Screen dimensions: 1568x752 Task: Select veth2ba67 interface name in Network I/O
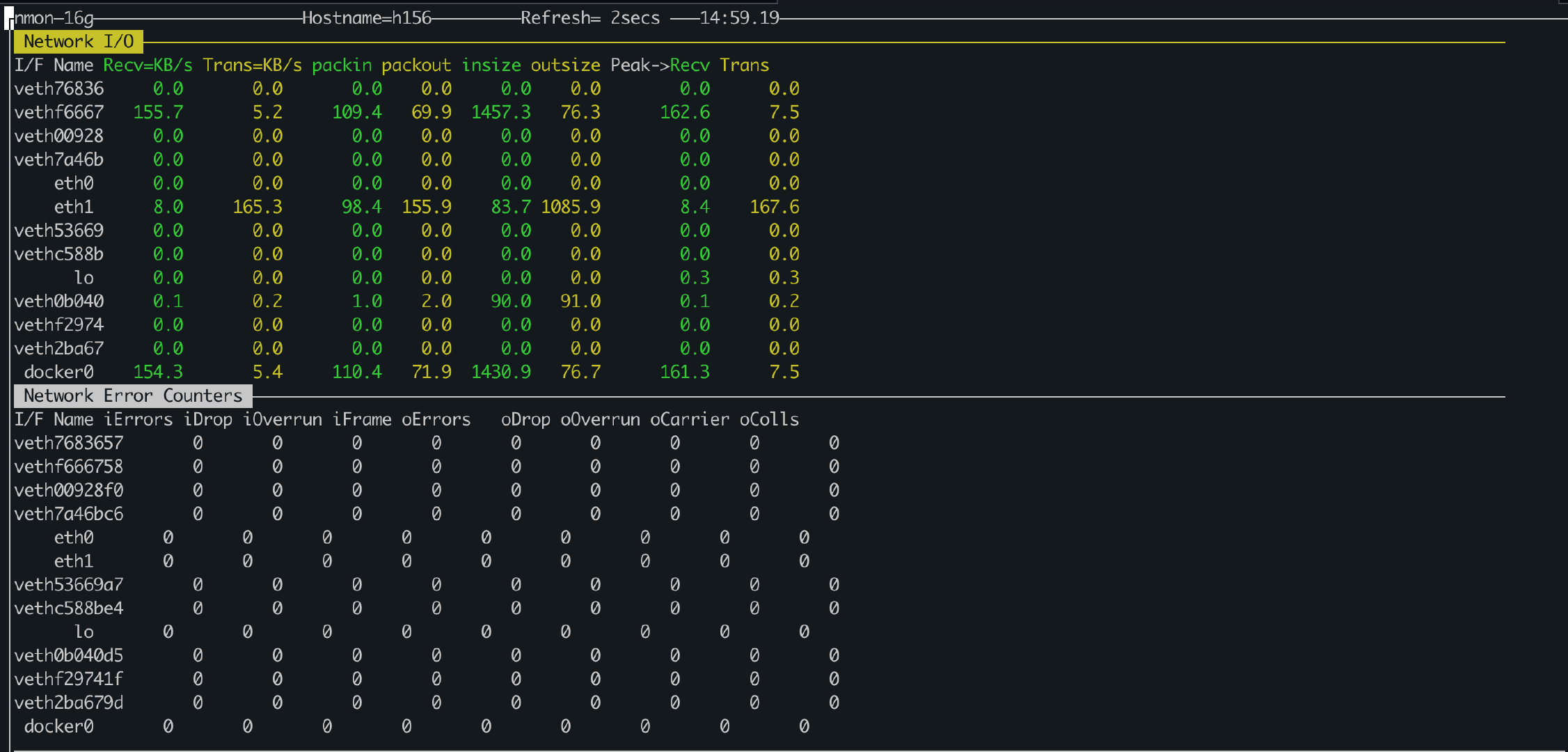[x=59, y=348]
